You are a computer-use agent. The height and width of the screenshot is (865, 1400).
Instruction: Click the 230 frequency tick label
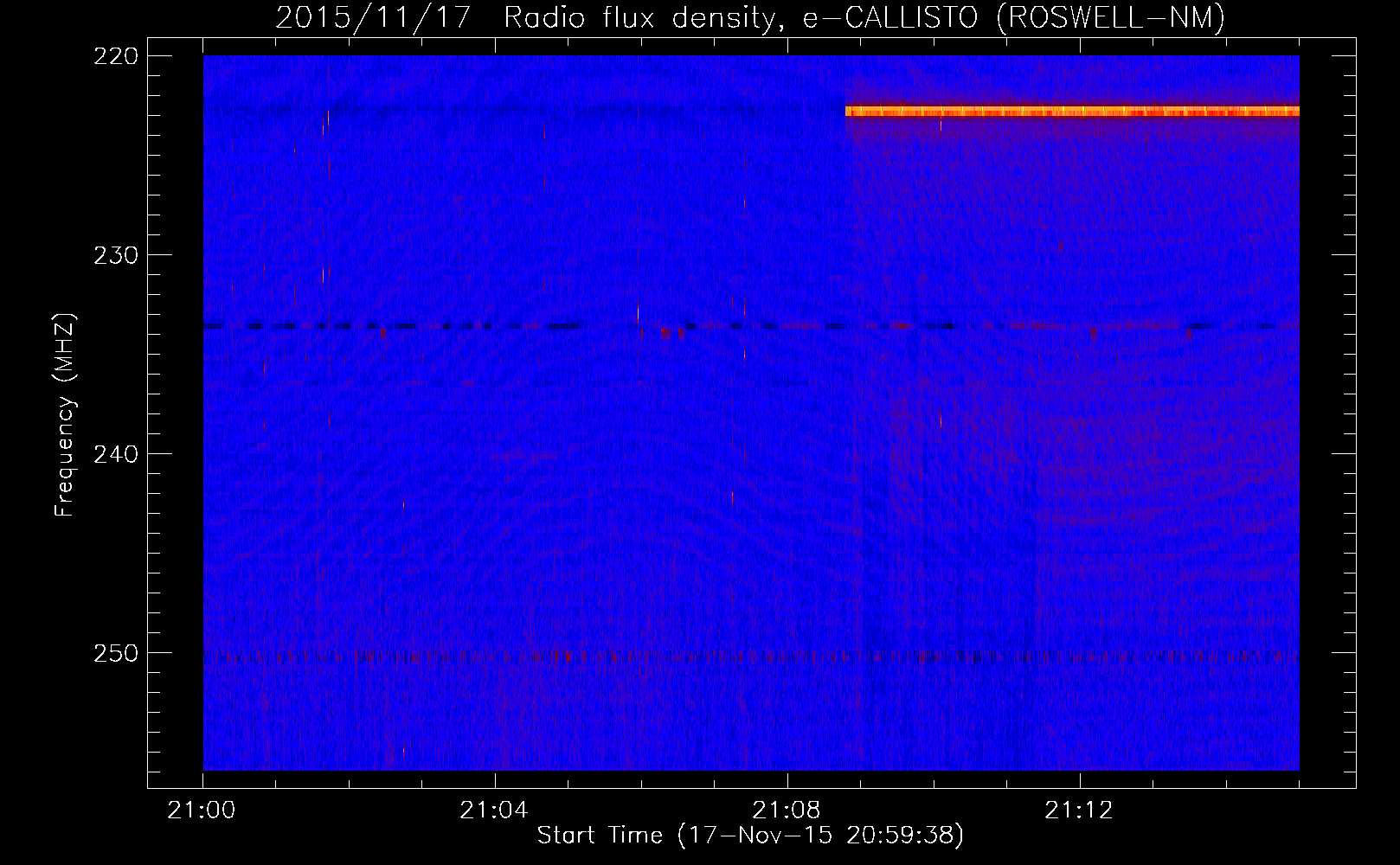(115, 254)
